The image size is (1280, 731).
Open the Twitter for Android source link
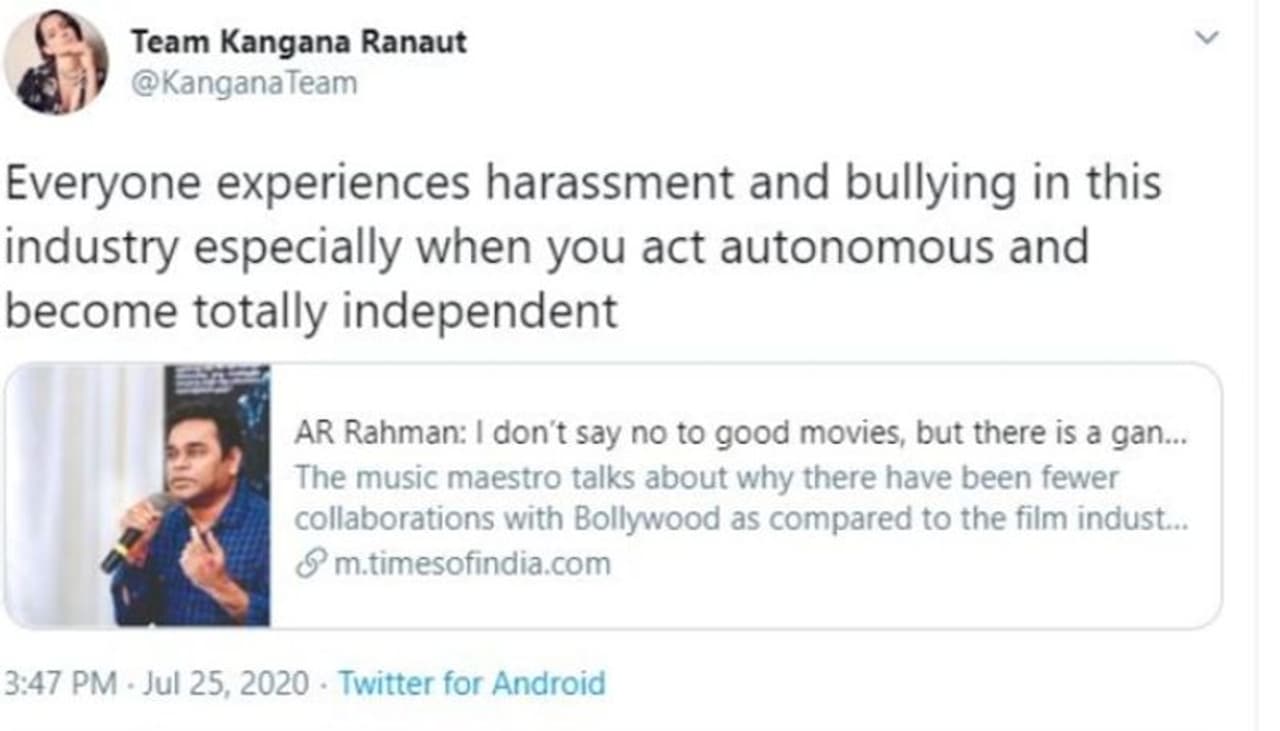point(472,684)
